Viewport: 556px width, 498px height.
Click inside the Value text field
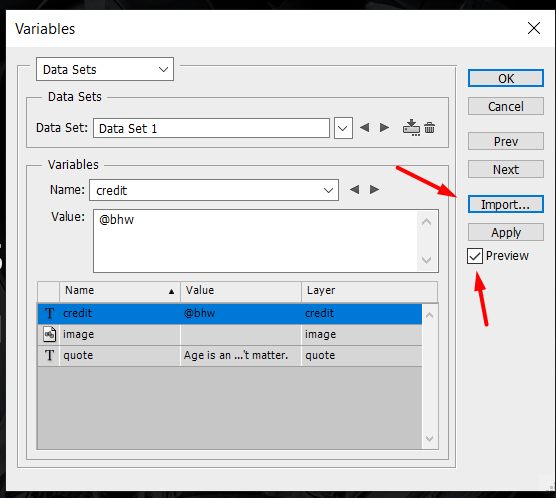pos(255,241)
